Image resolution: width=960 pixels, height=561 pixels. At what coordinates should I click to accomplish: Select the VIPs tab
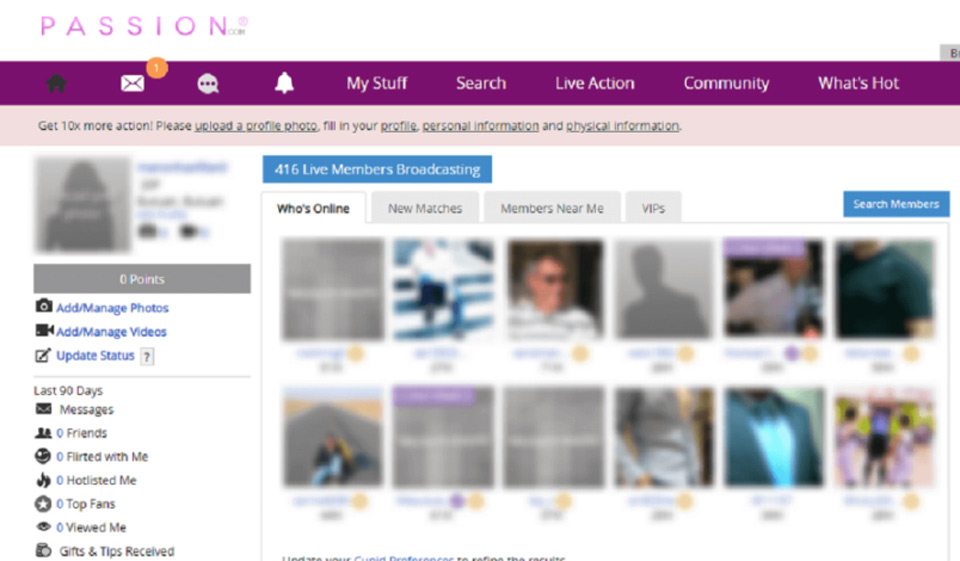point(654,209)
